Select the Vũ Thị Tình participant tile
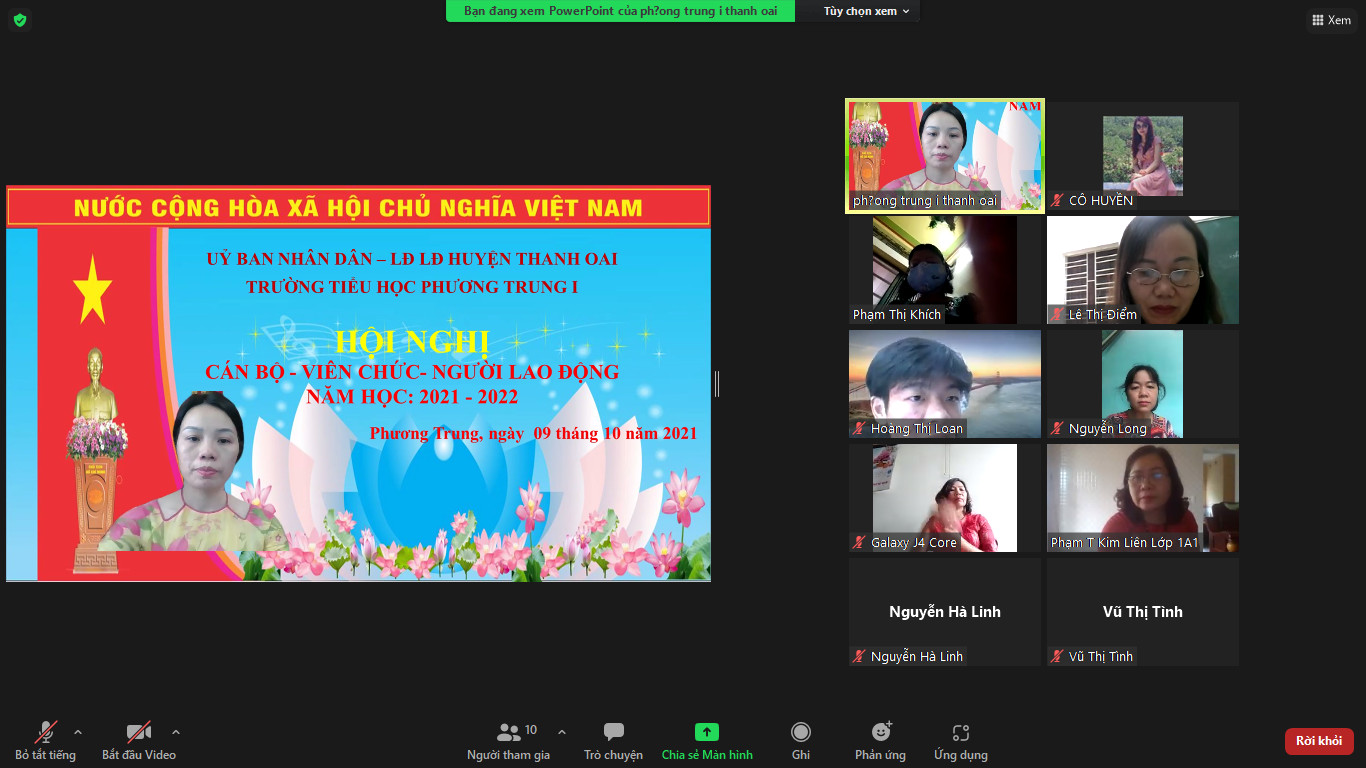1366x768 pixels. point(1142,612)
